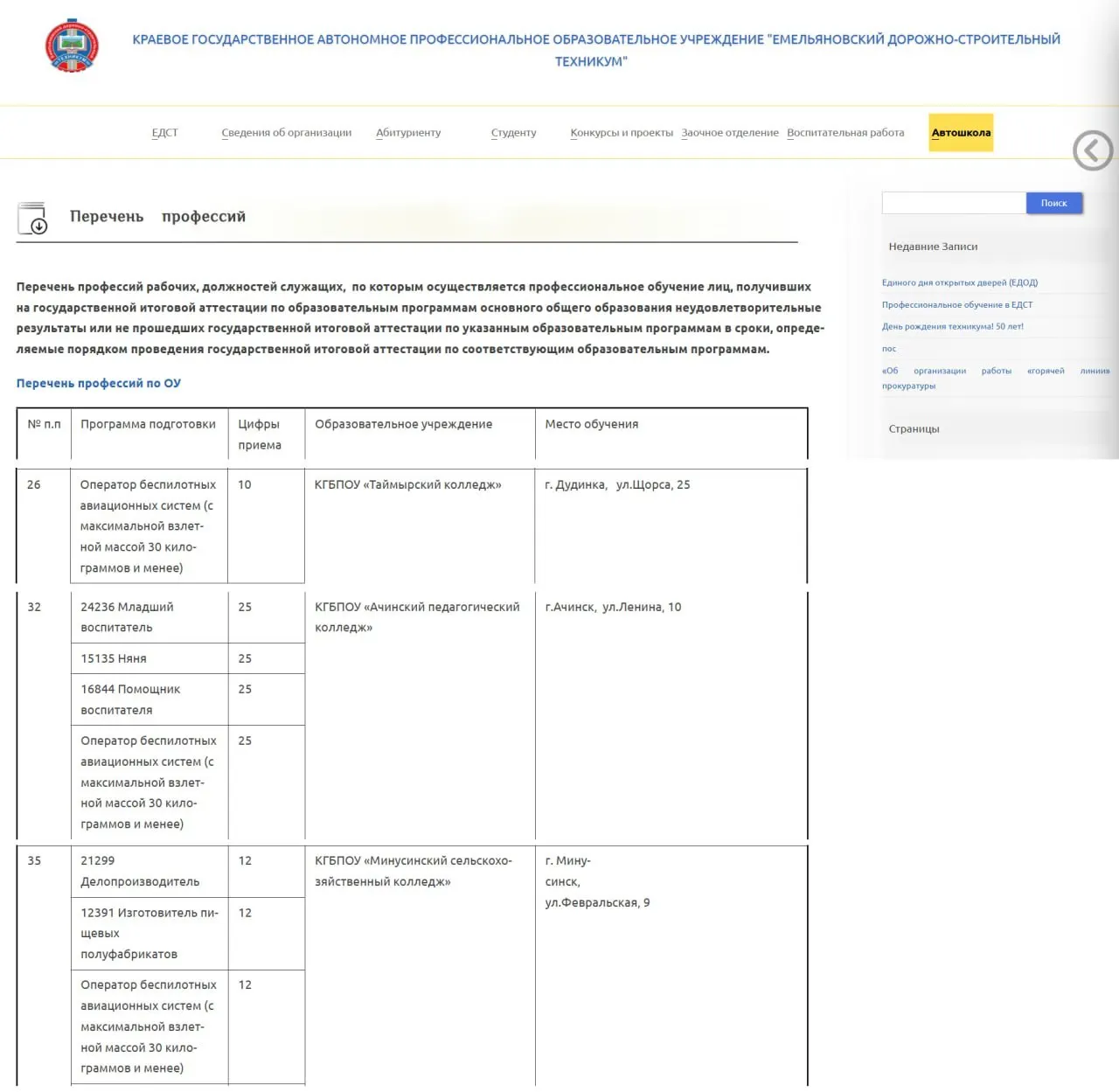This screenshot has width=1119, height=1092.
Task: Click the Поиск search button
Action: [1054, 203]
